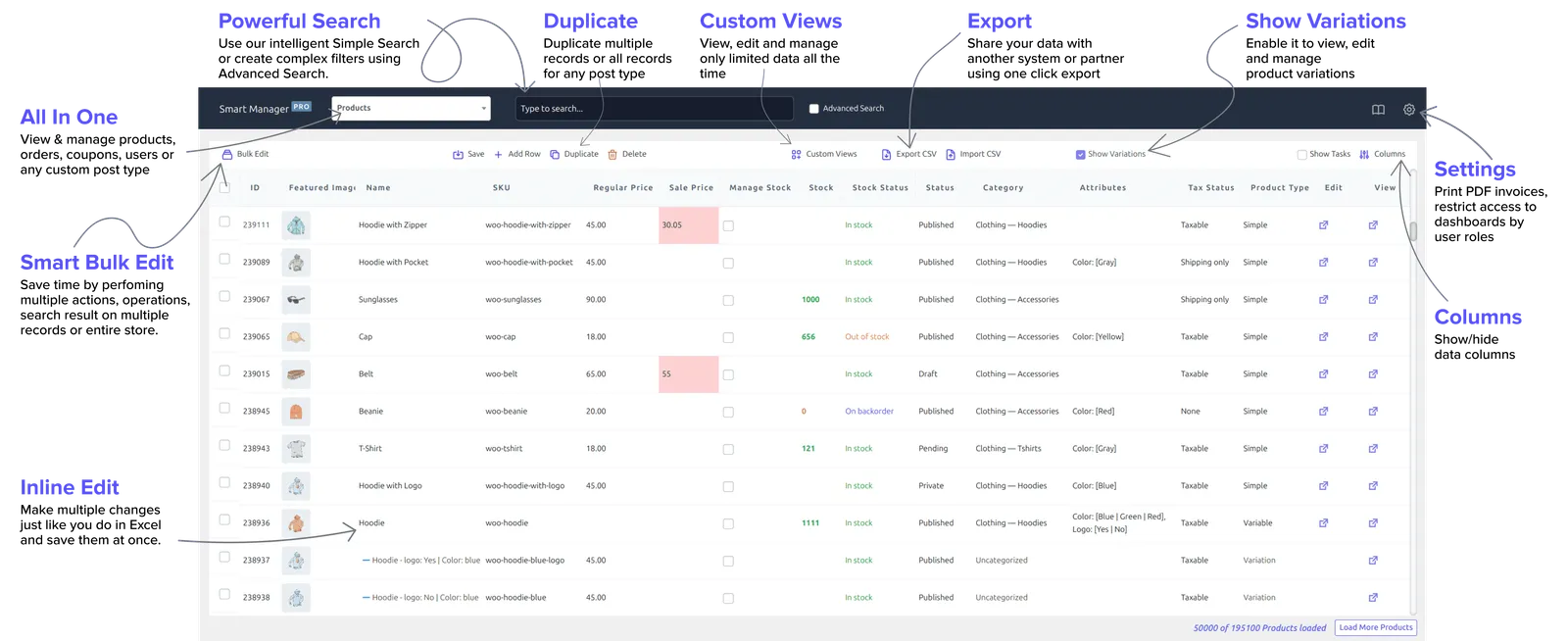Click the stock value 1000 cell
The image size is (1568, 641).
pyautogui.click(x=810, y=300)
